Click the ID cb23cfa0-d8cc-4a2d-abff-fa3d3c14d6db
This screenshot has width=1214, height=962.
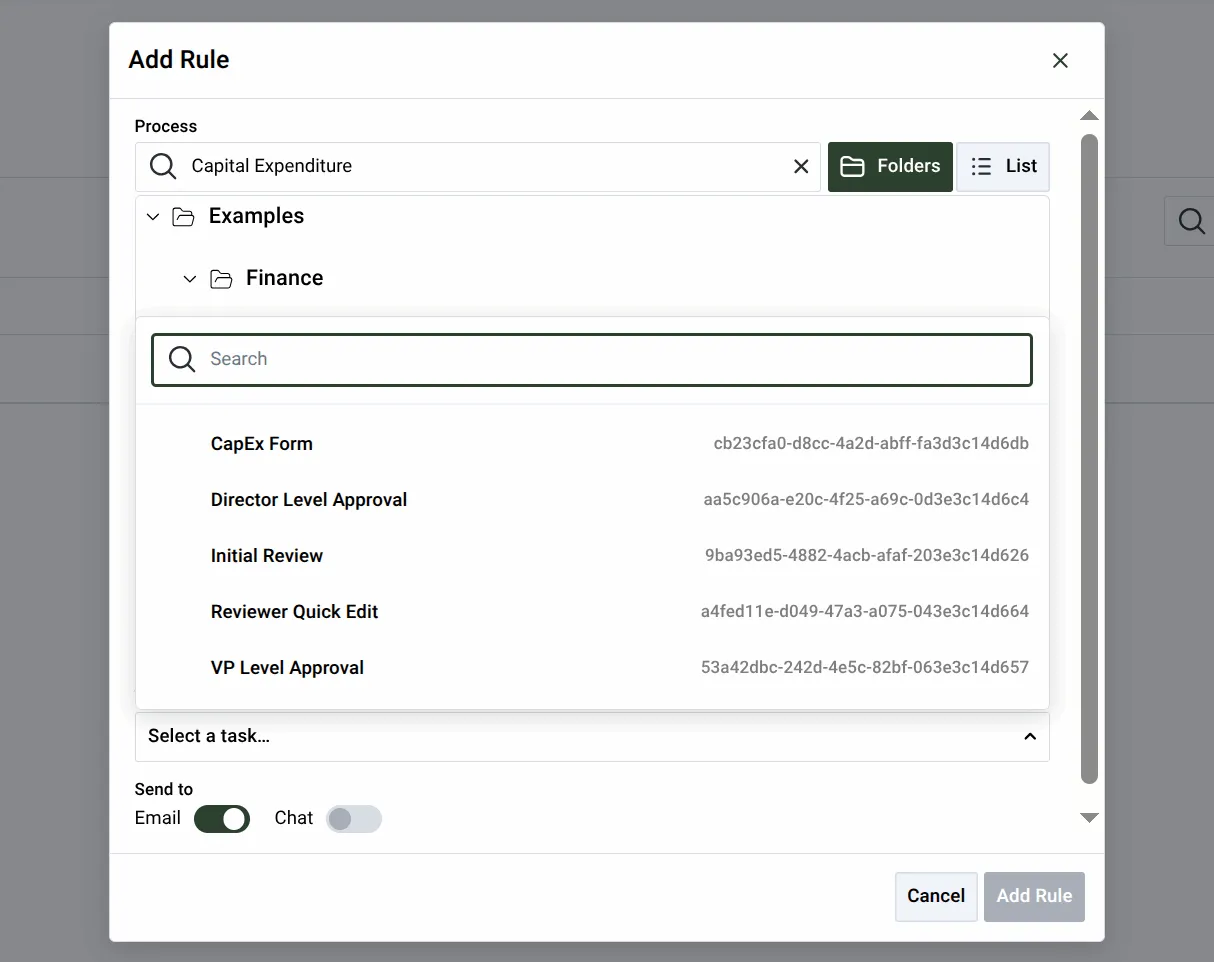871,444
